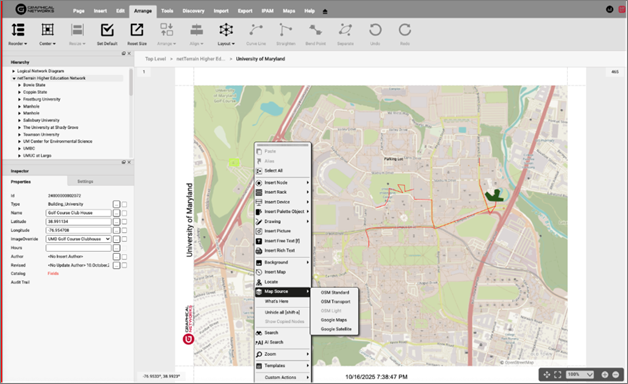The height and width of the screenshot is (384, 628).
Task: Collapse netTerrain Higher Education Network node
Action: click(14, 78)
